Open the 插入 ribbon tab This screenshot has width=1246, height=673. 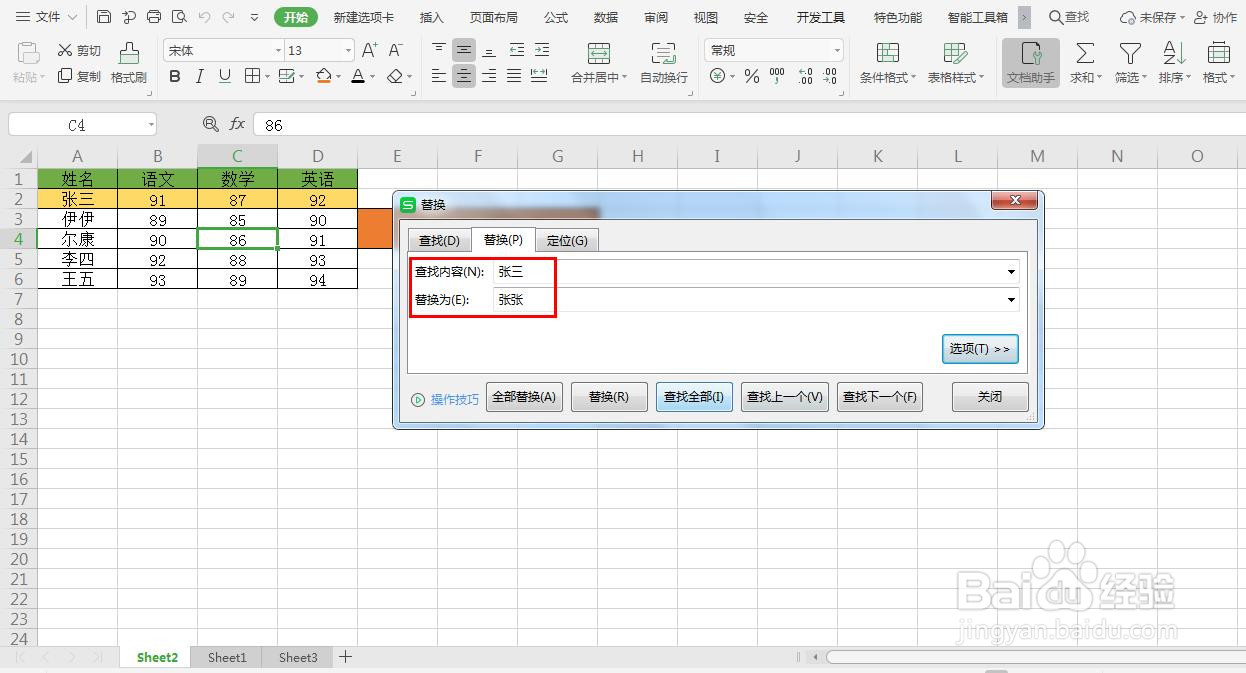coord(431,18)
